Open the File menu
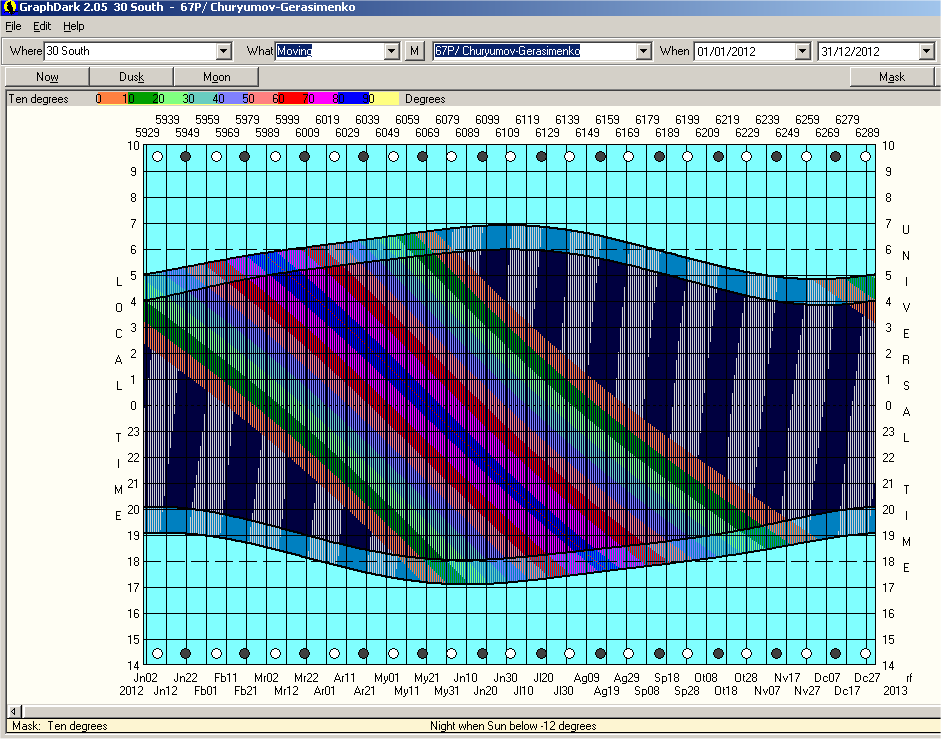This screenshot has width=941, height=739. (13, 26)
